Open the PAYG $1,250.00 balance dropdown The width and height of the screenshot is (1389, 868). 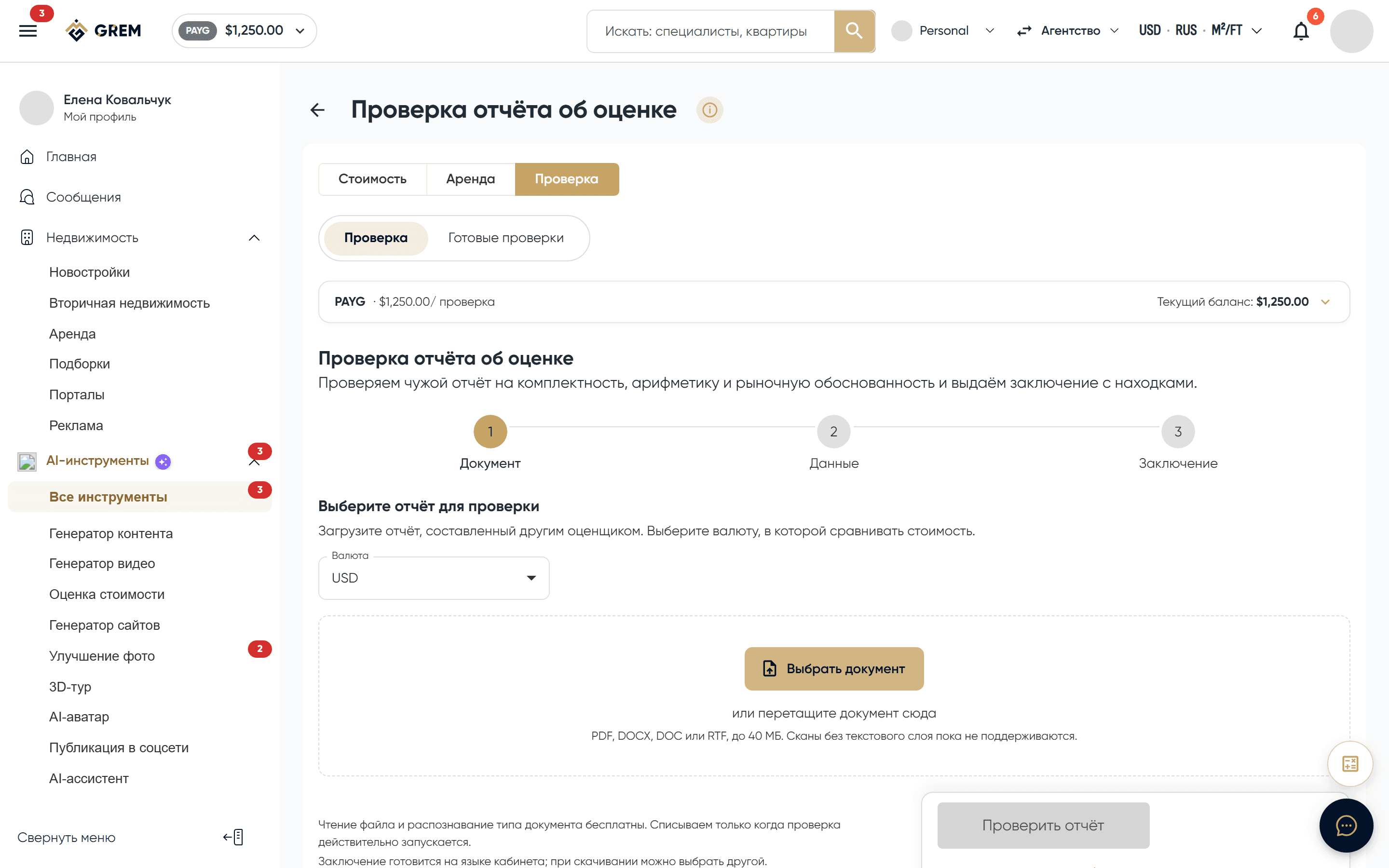click(244, 30)
